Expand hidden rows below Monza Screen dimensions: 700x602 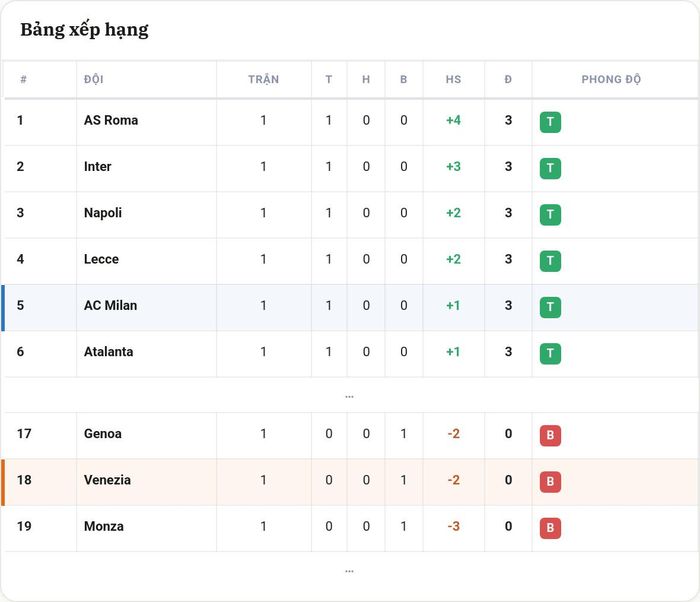(x=350, y=570)
